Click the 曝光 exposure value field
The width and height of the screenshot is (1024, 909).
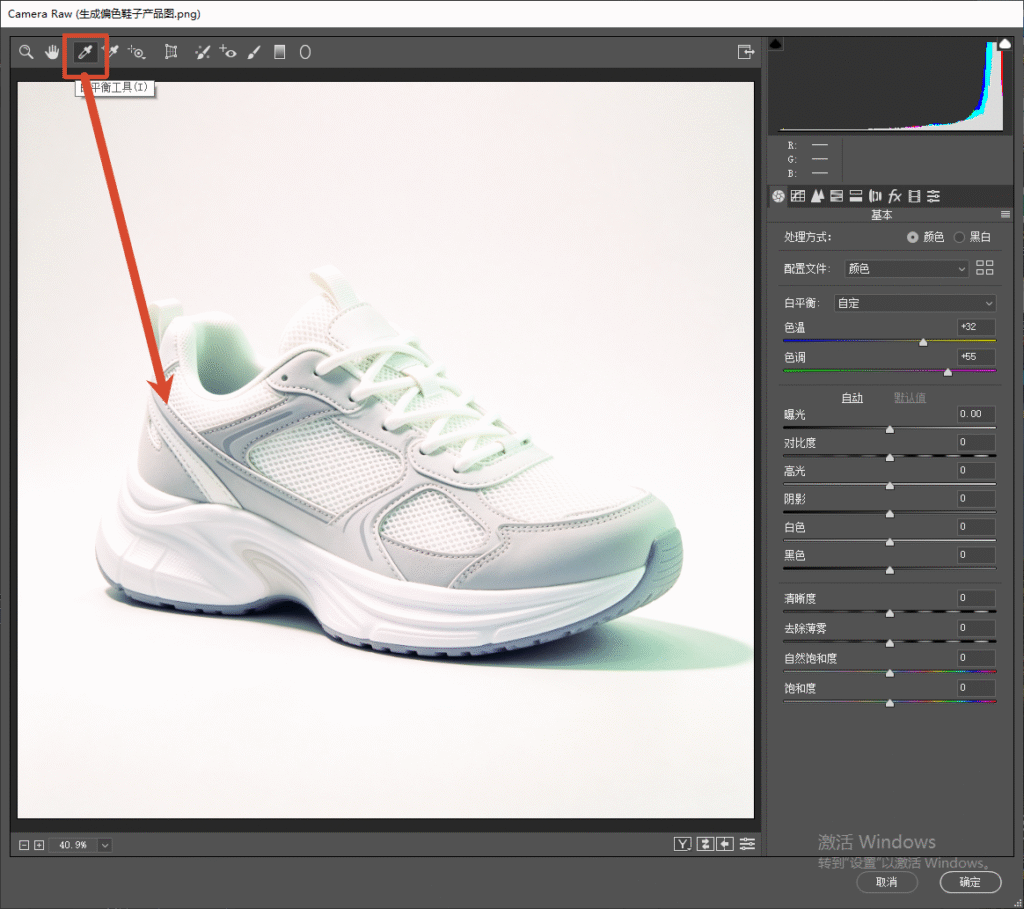pyautogui.click(x=976, y=414)
